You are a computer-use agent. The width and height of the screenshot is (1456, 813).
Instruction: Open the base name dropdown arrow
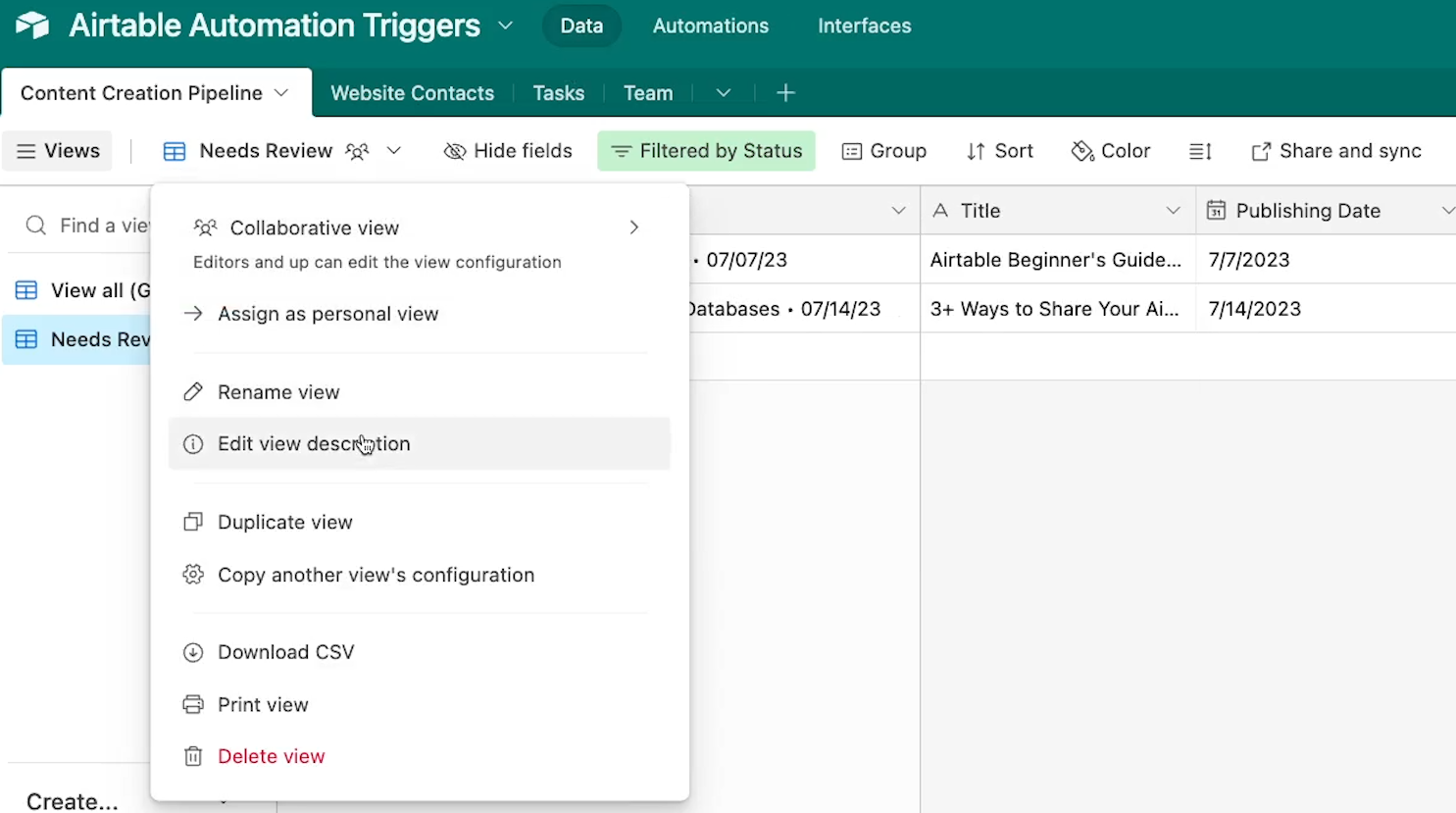click(x=505, y=25)
